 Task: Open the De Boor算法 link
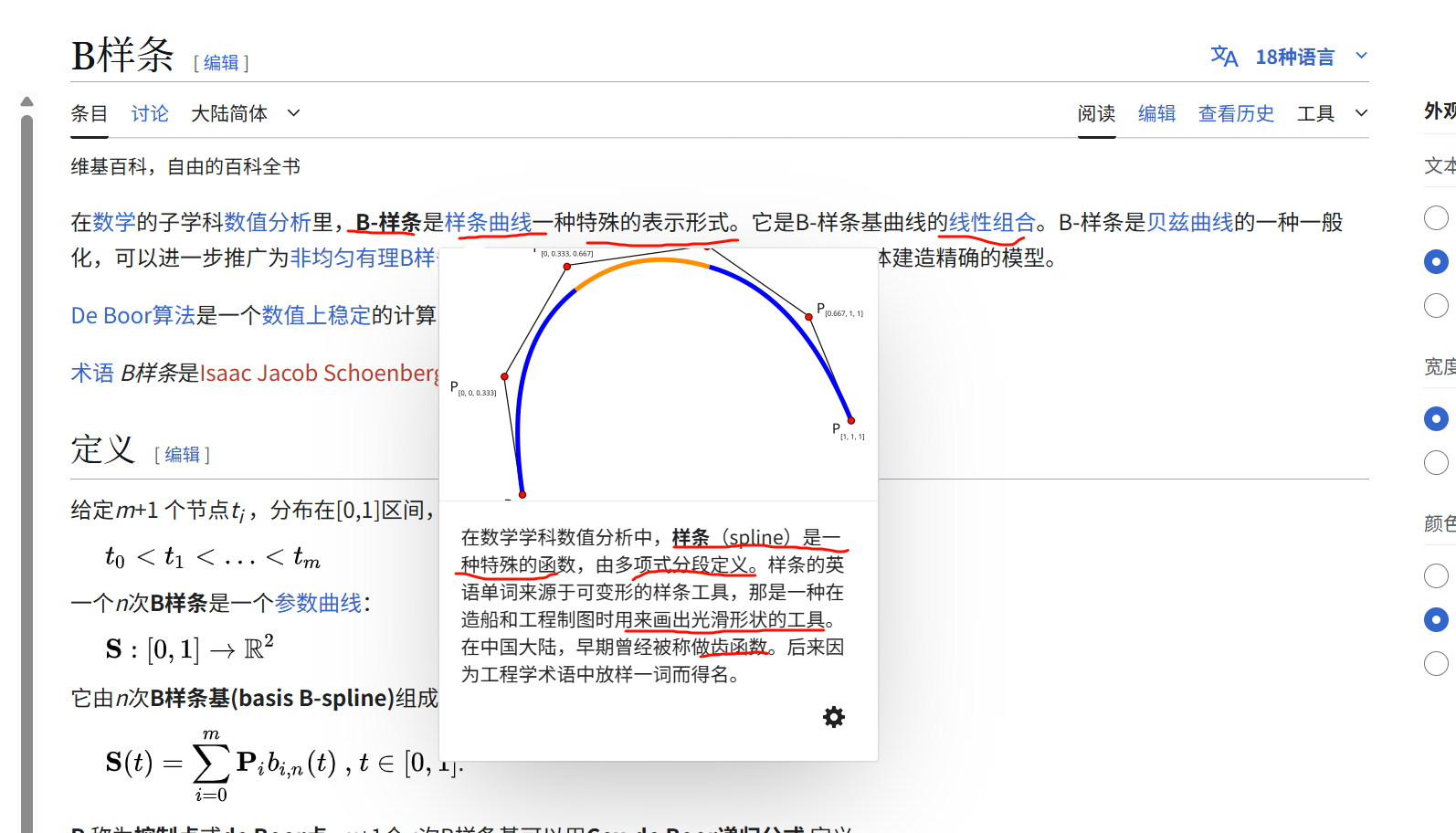click(133, 315)
